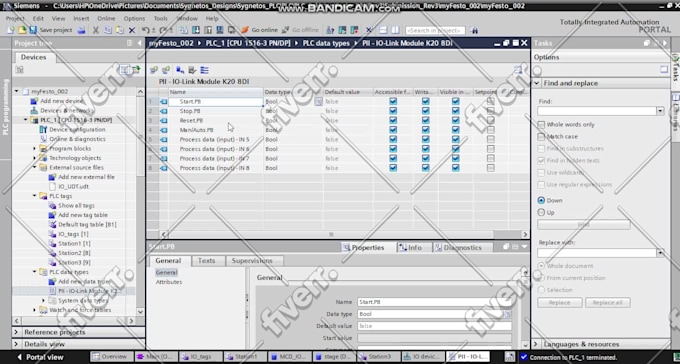Open the Diagnostics inspector tab
The width and height of the screenshot is (680, 364).
click(462, 248)
